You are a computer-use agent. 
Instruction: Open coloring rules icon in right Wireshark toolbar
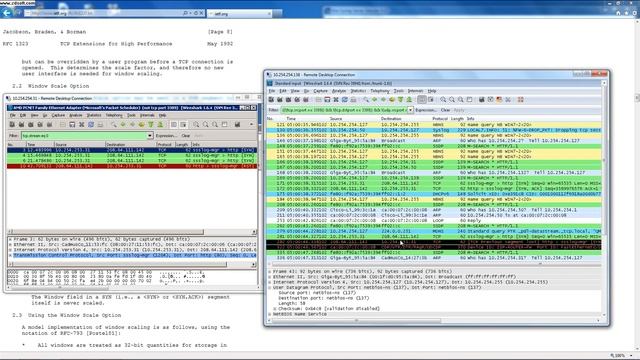pos(499,100)
